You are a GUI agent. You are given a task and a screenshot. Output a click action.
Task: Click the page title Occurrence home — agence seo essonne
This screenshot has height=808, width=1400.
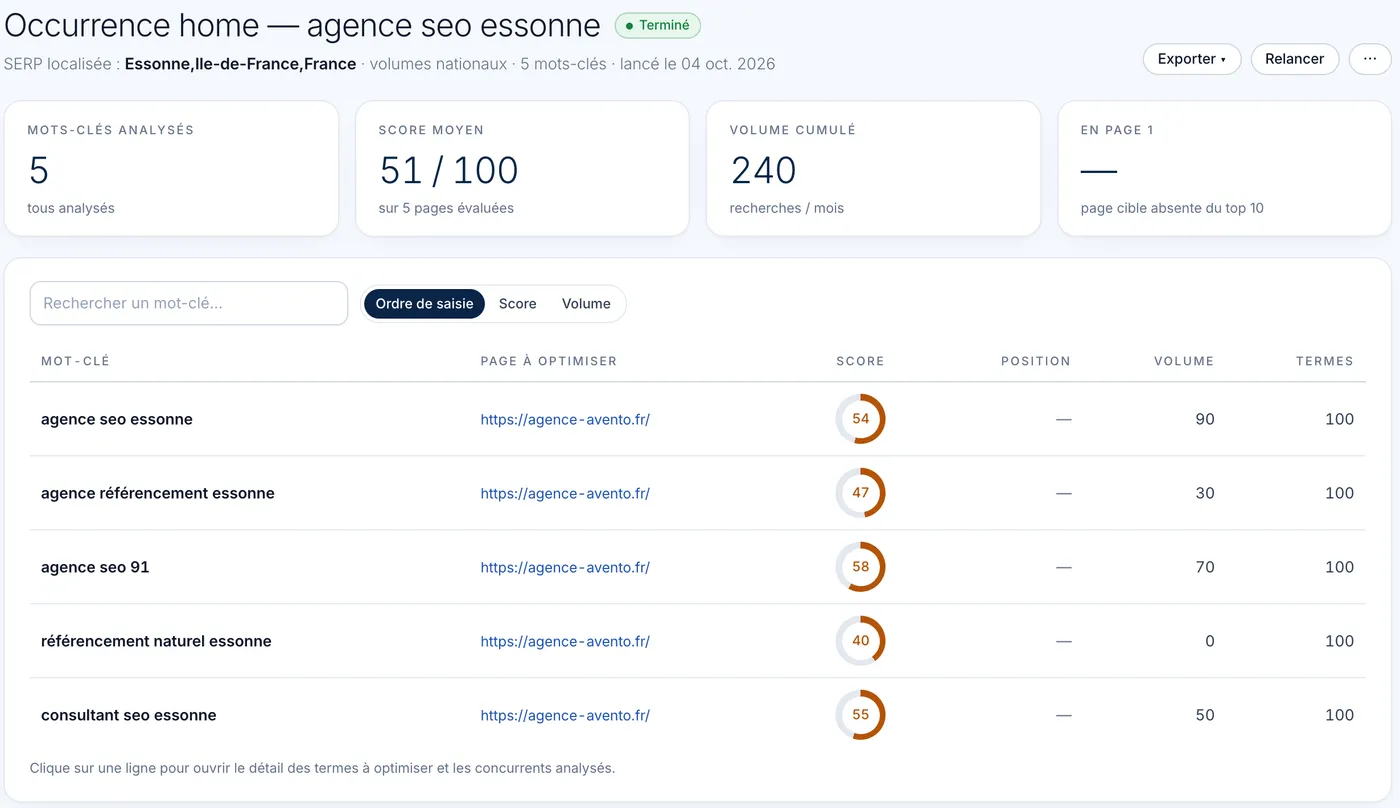(303, 25)
